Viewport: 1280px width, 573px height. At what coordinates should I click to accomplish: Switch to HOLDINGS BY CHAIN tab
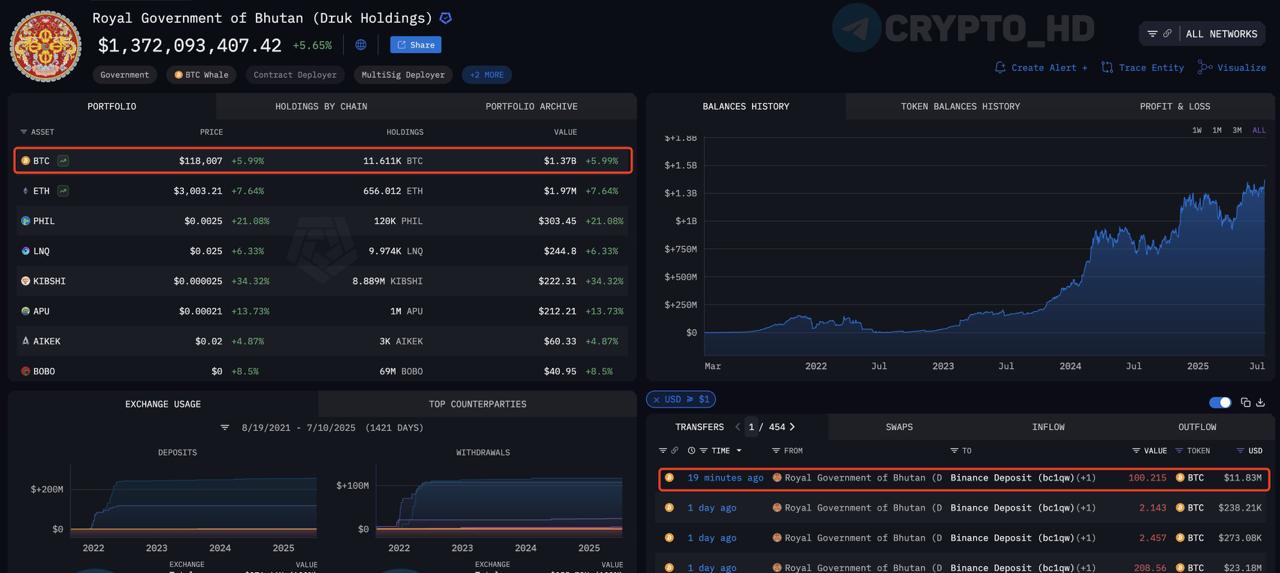pyautogui.click(x=321, y=106)
